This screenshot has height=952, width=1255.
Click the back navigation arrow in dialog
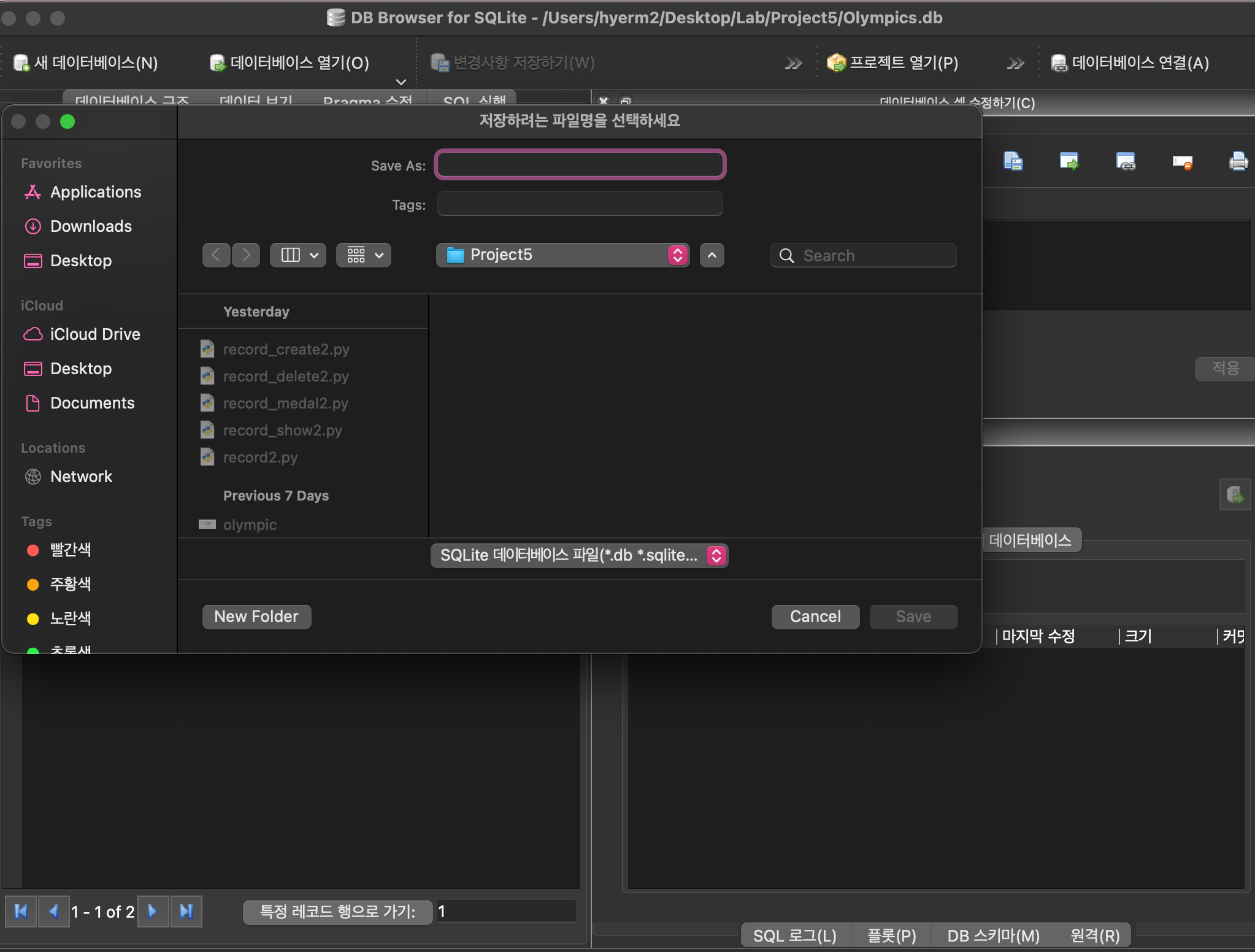point(216,255)
